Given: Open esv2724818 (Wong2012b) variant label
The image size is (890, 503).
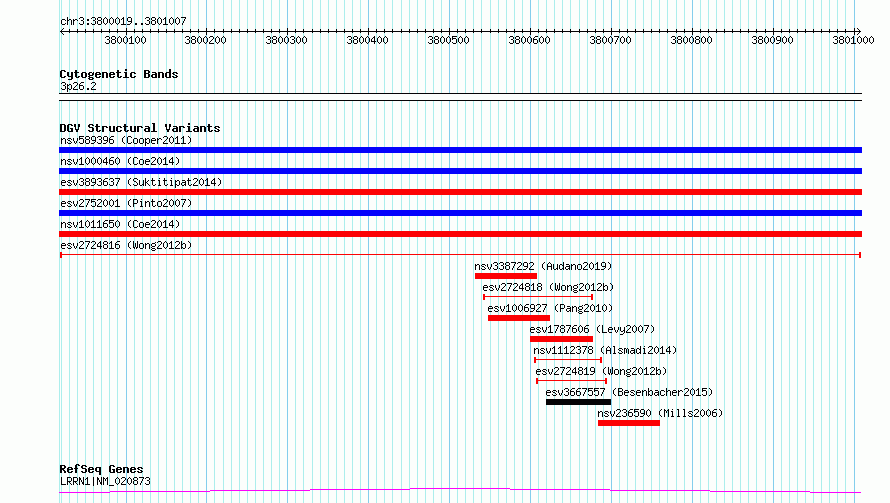Looking at the screenshot, I should [x=548, y=287].
